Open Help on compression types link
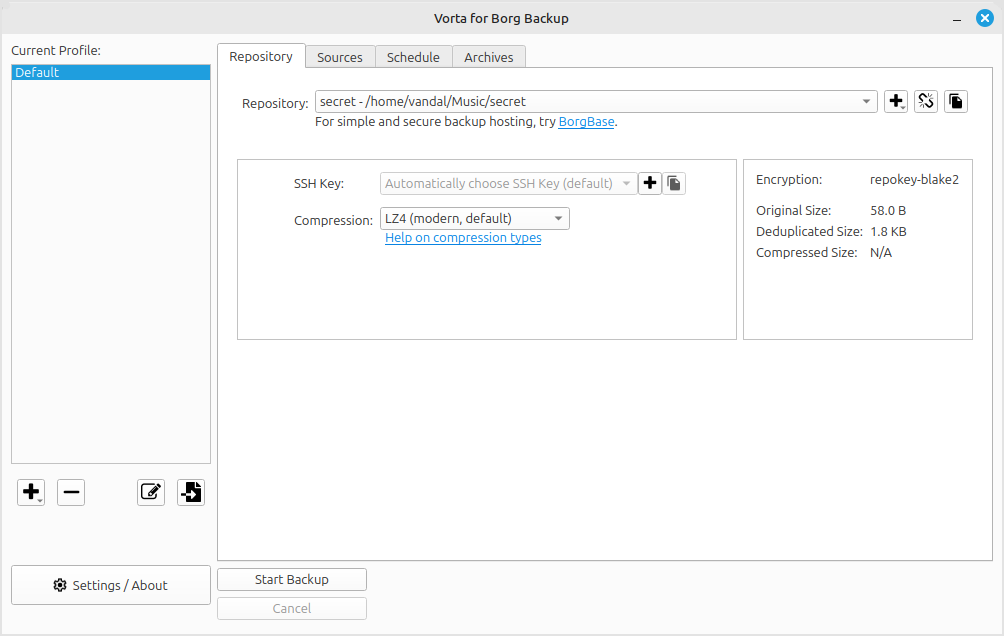 click(463, 238)
